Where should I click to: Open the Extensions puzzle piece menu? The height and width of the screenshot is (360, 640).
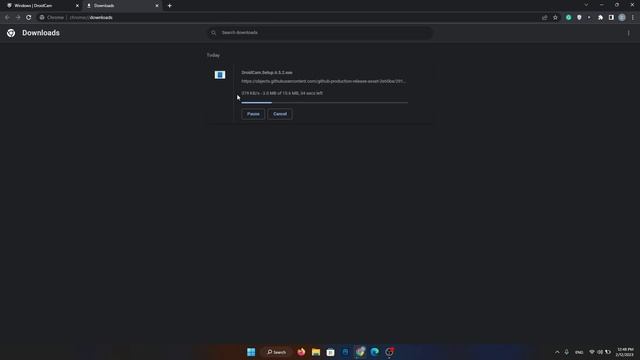pyautogui.click(x=600, y=18)
